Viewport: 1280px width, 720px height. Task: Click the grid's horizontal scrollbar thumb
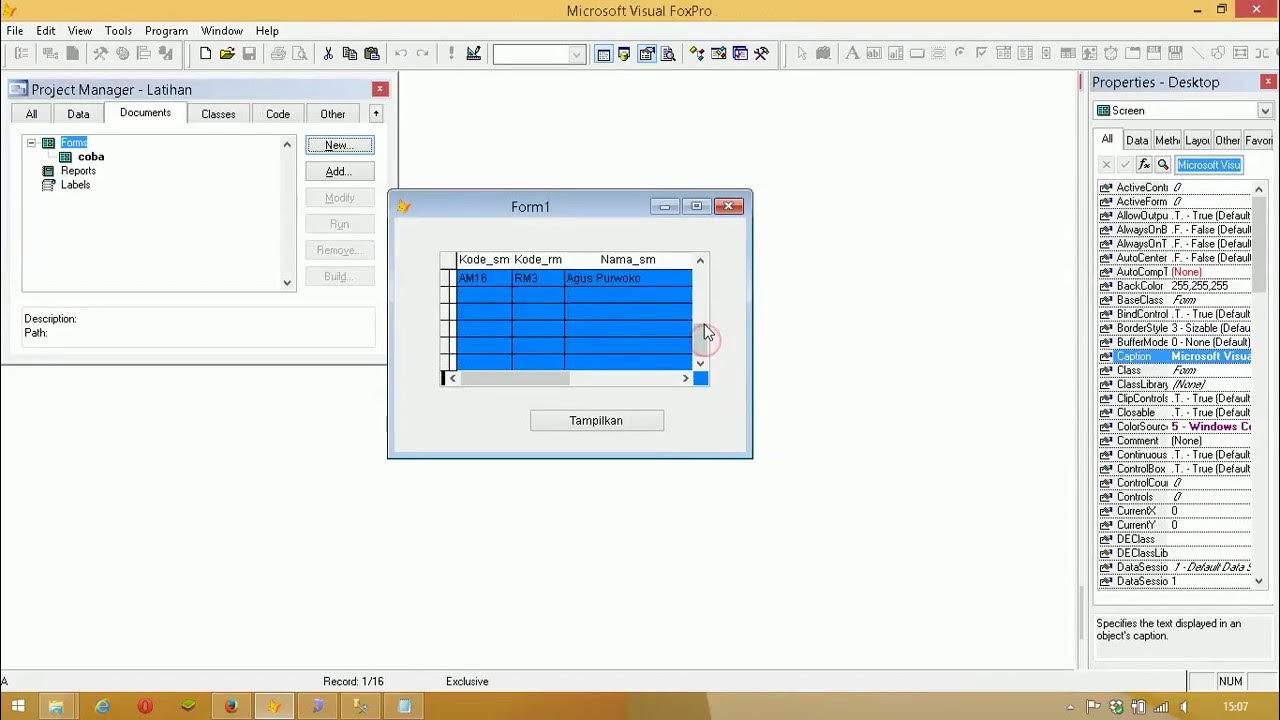click(515, 378)
